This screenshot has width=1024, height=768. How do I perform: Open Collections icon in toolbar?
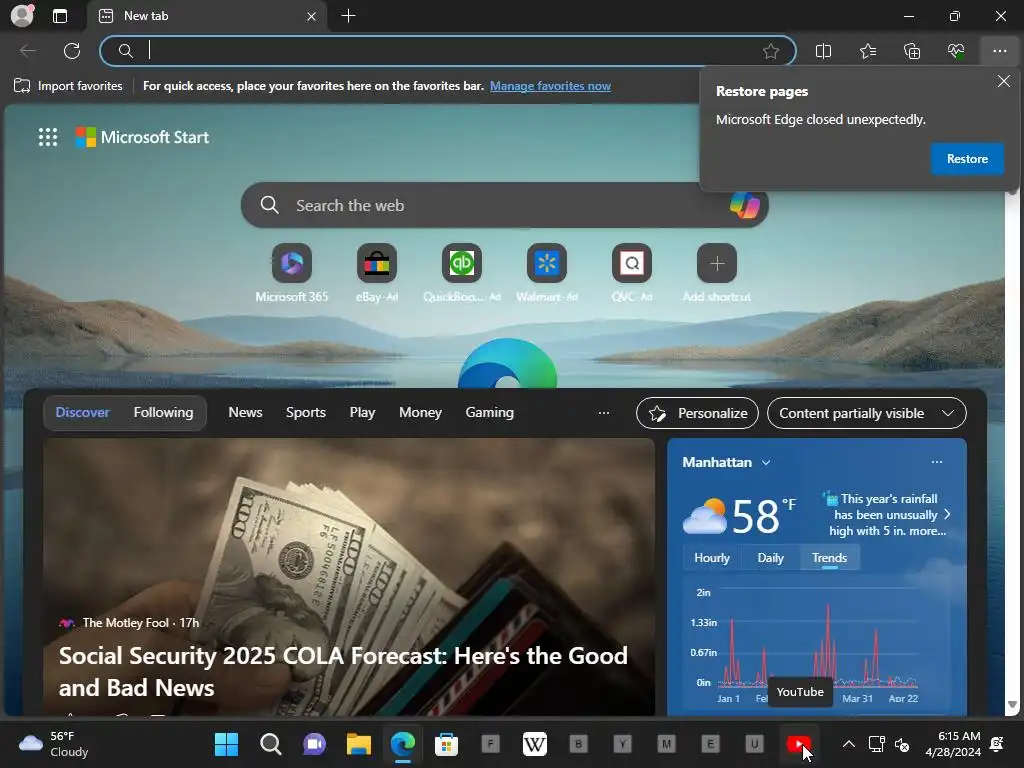click(912, 51)
